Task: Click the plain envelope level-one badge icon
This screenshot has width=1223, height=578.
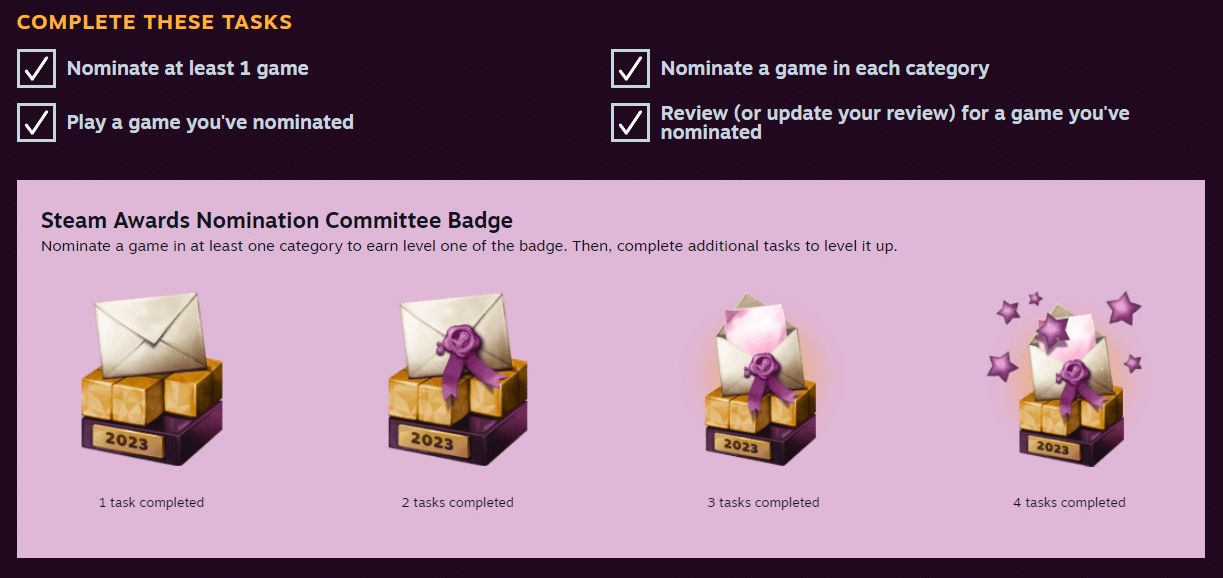Action: click(x=151, y=379)
